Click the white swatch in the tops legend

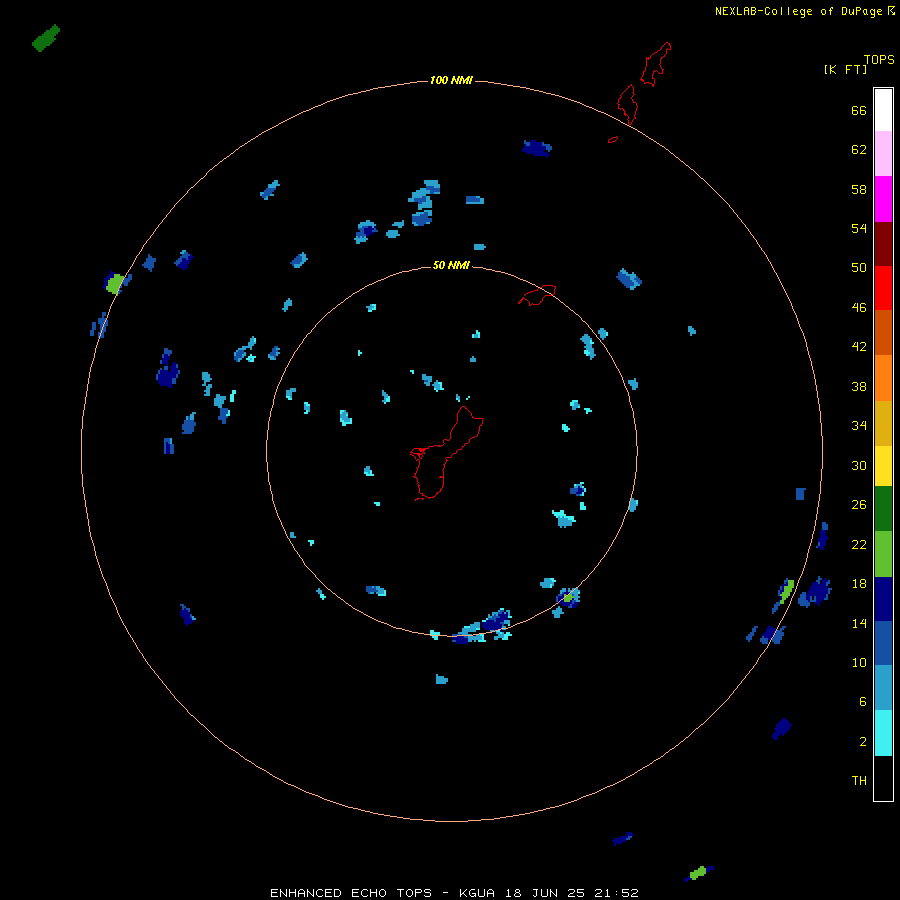[x=883, y=110]
